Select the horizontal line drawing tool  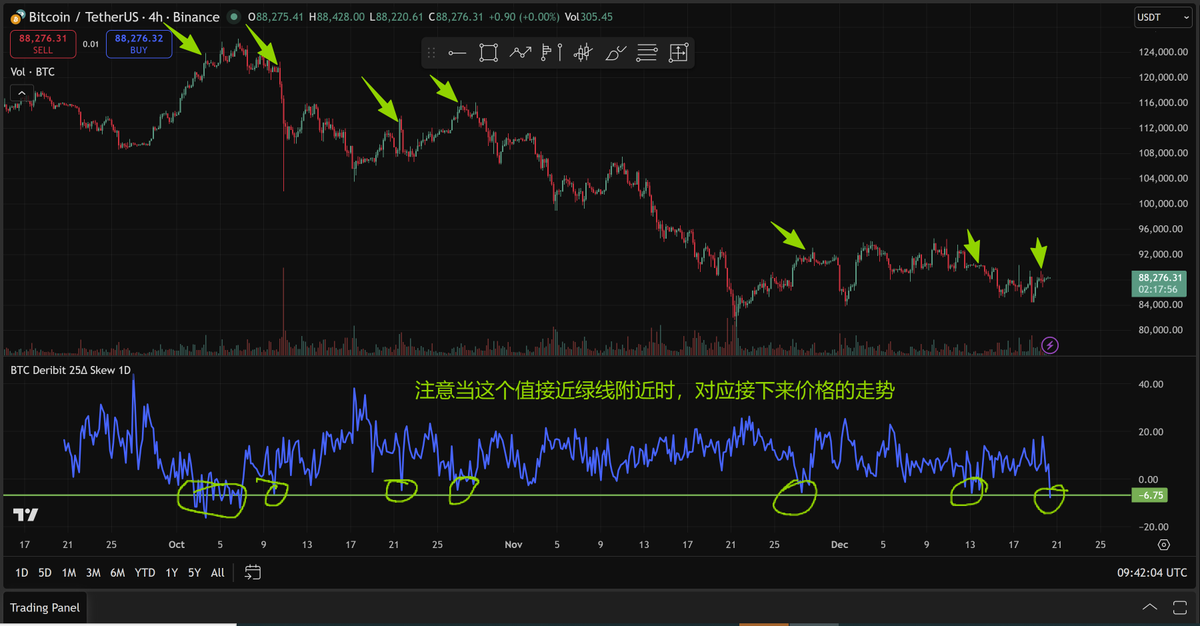coord(458,53)
